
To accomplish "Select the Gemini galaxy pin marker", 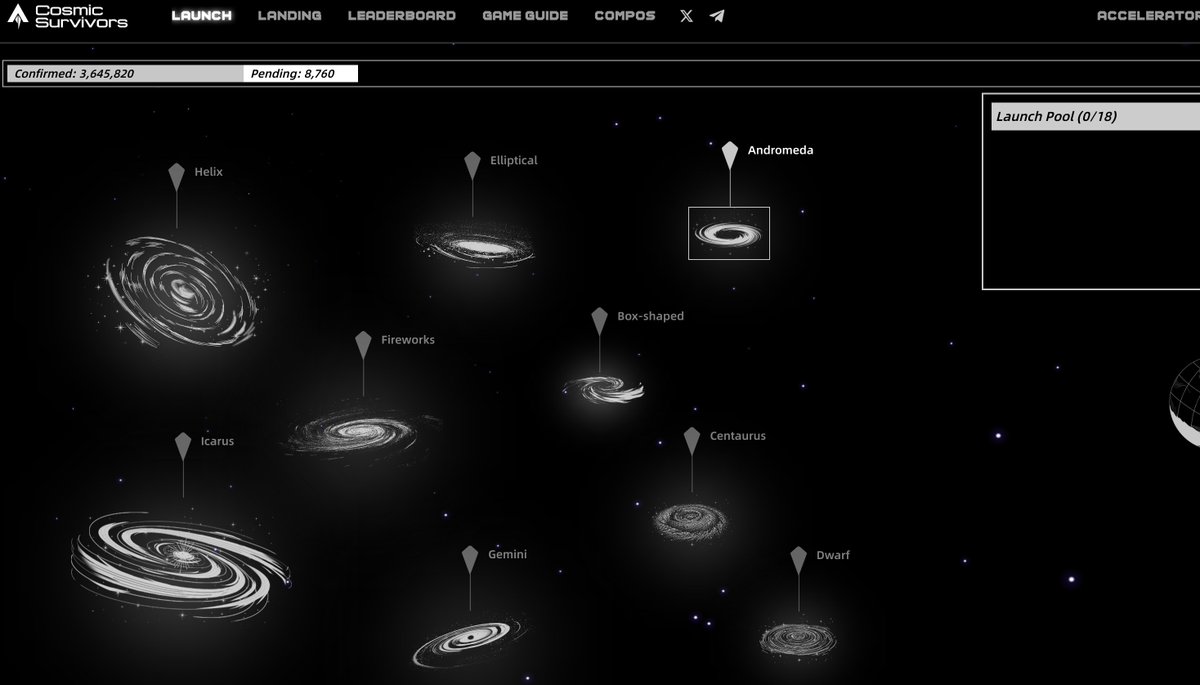I will pos(470,559).
